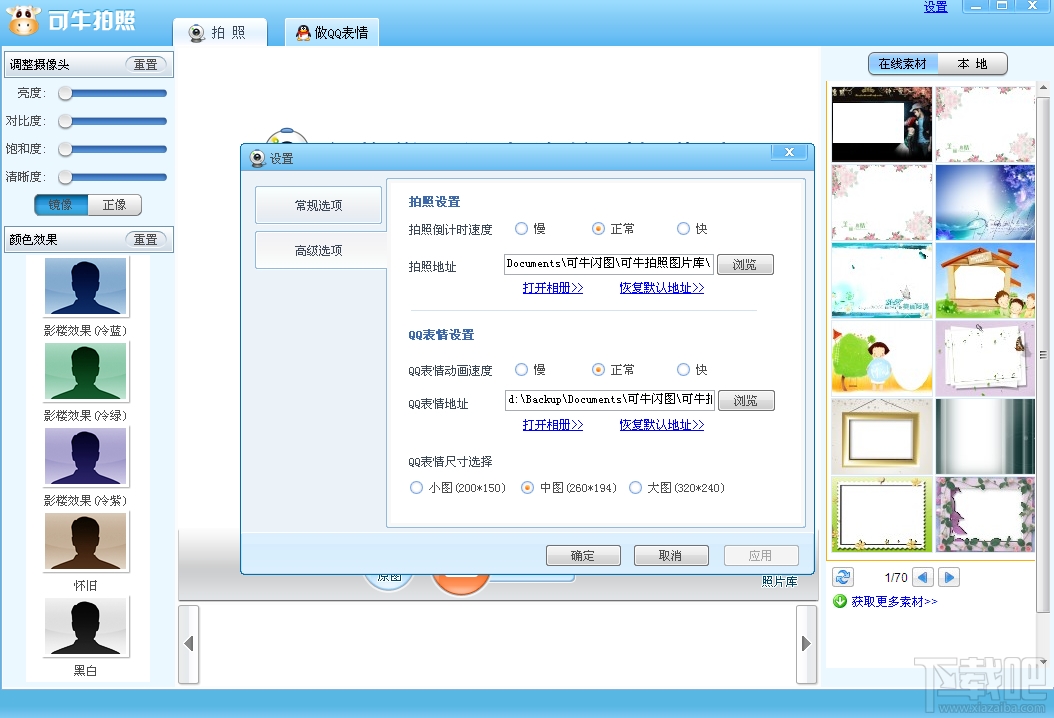
Task: Reset camera adjustments with 重置
Action: tap(145, 65)
